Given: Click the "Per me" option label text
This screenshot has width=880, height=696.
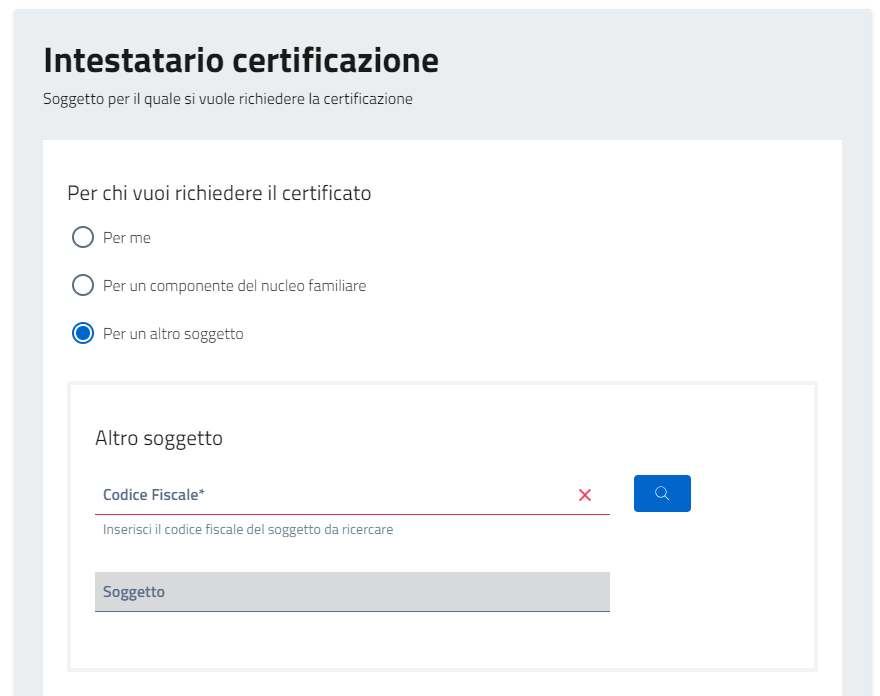Looking at the screenshot, I should click(127, 238).
